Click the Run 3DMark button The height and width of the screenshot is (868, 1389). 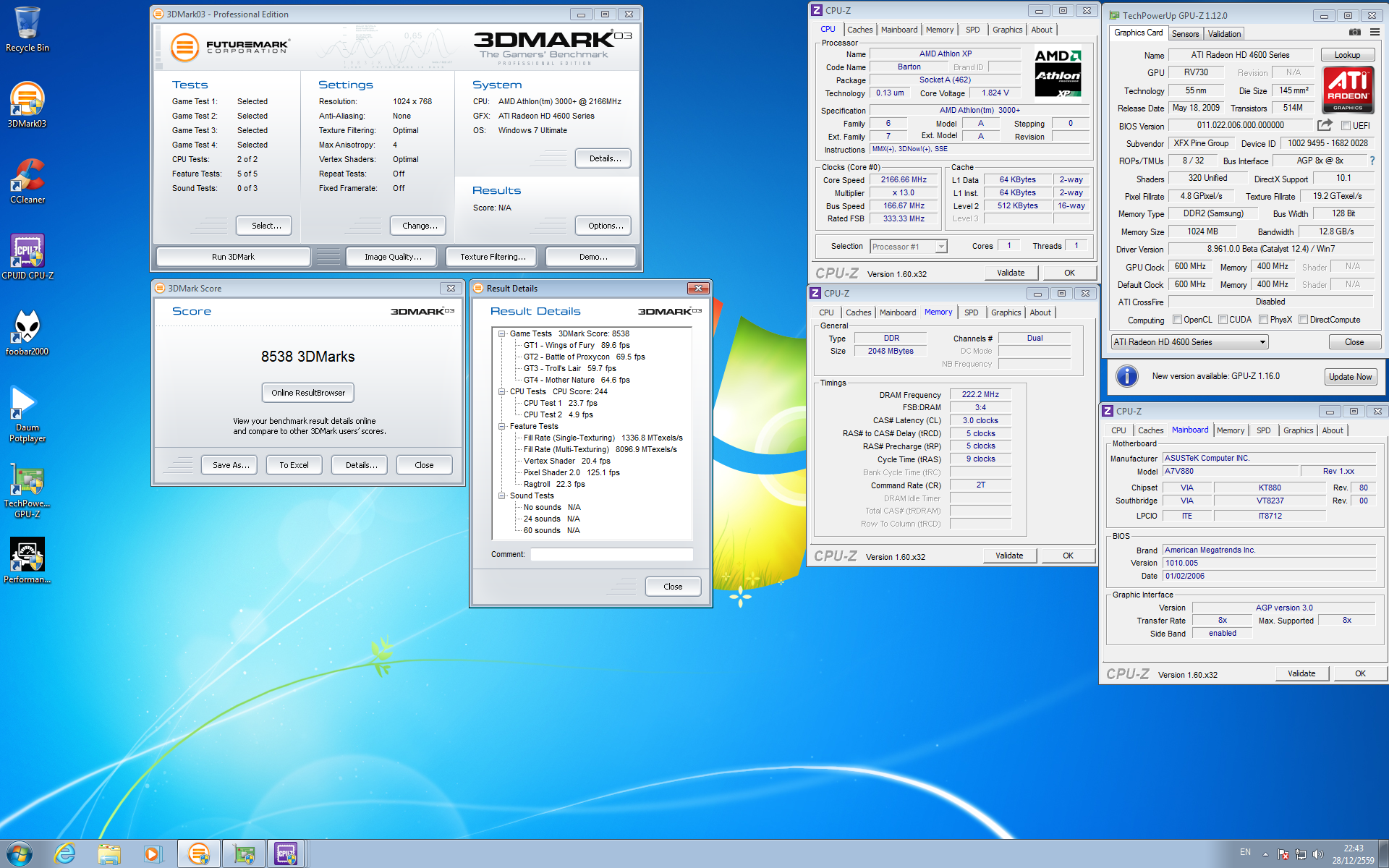coord(233,257)
